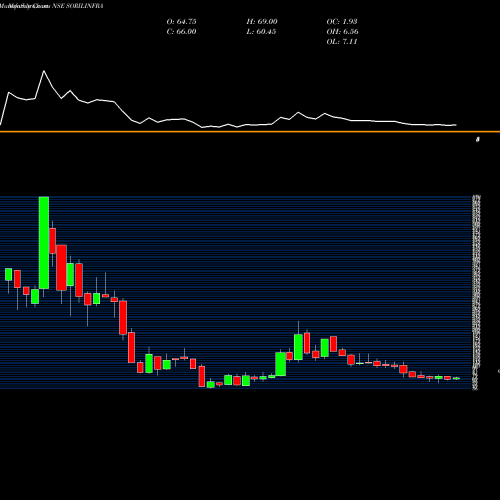Click the OL: 7.11 reading
This screenshot has height=500, width=500.
[342, 41]
